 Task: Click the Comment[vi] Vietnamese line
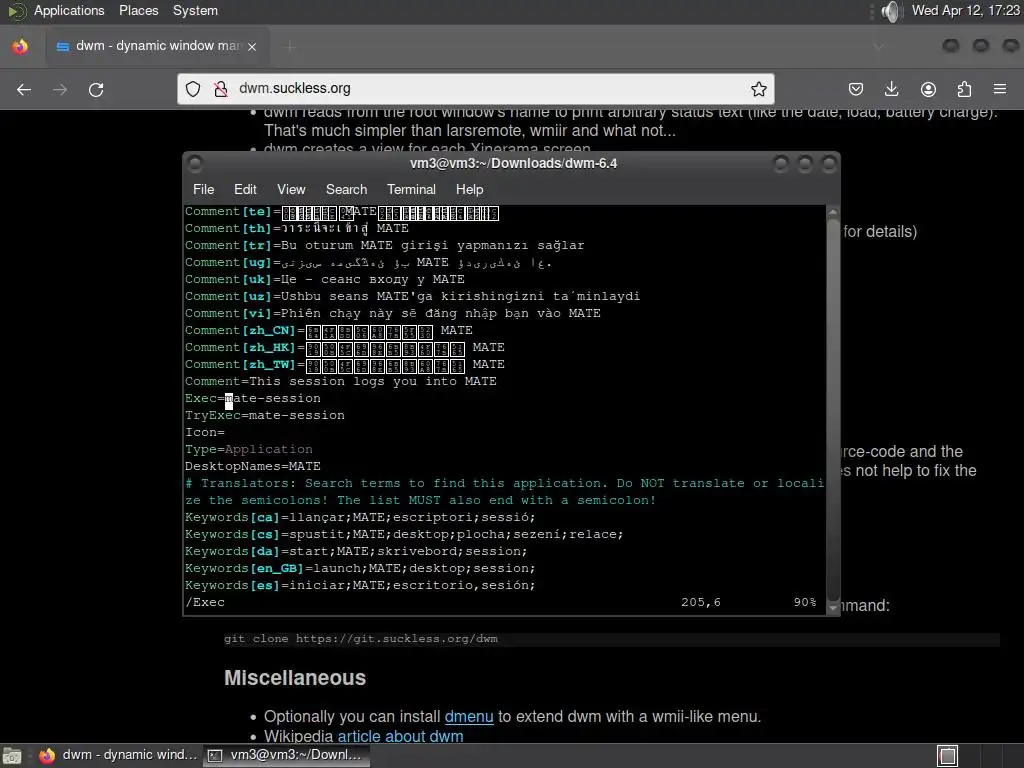(392, 313)
